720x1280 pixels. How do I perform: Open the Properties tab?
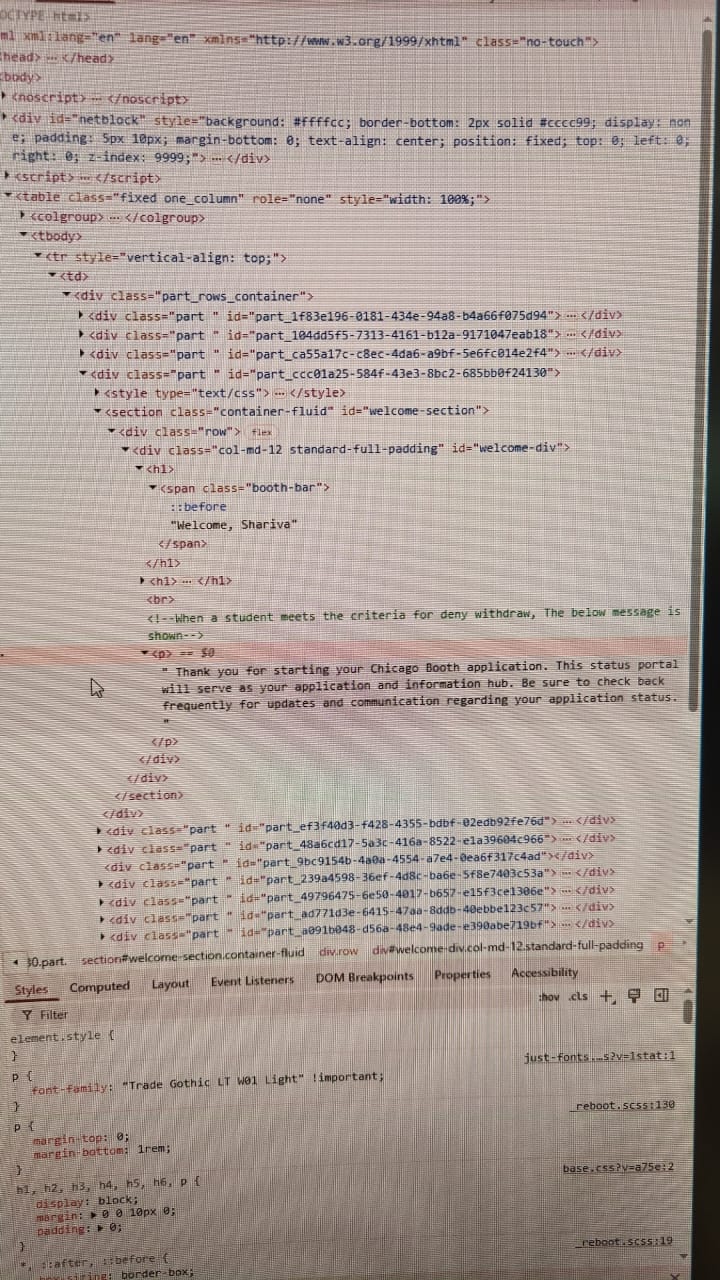point(462,975)
